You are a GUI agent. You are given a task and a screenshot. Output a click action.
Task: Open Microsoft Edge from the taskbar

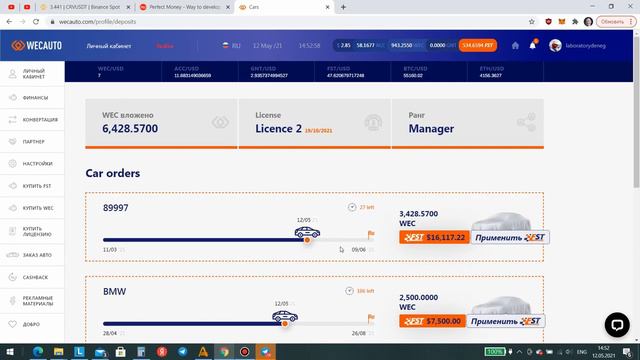click(38, 352)
